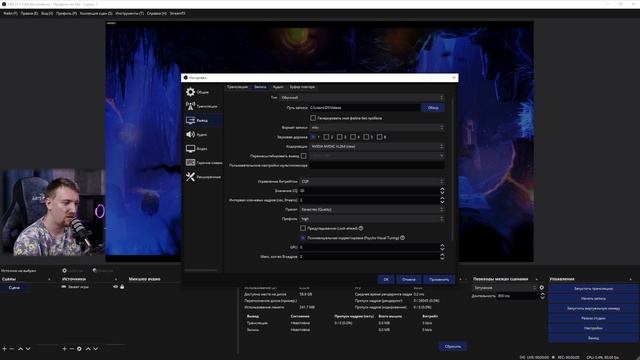This screenshot has width=640, height=360.
Task: Open the Tools (Инструменты) menu
Action: pos(129,13)
